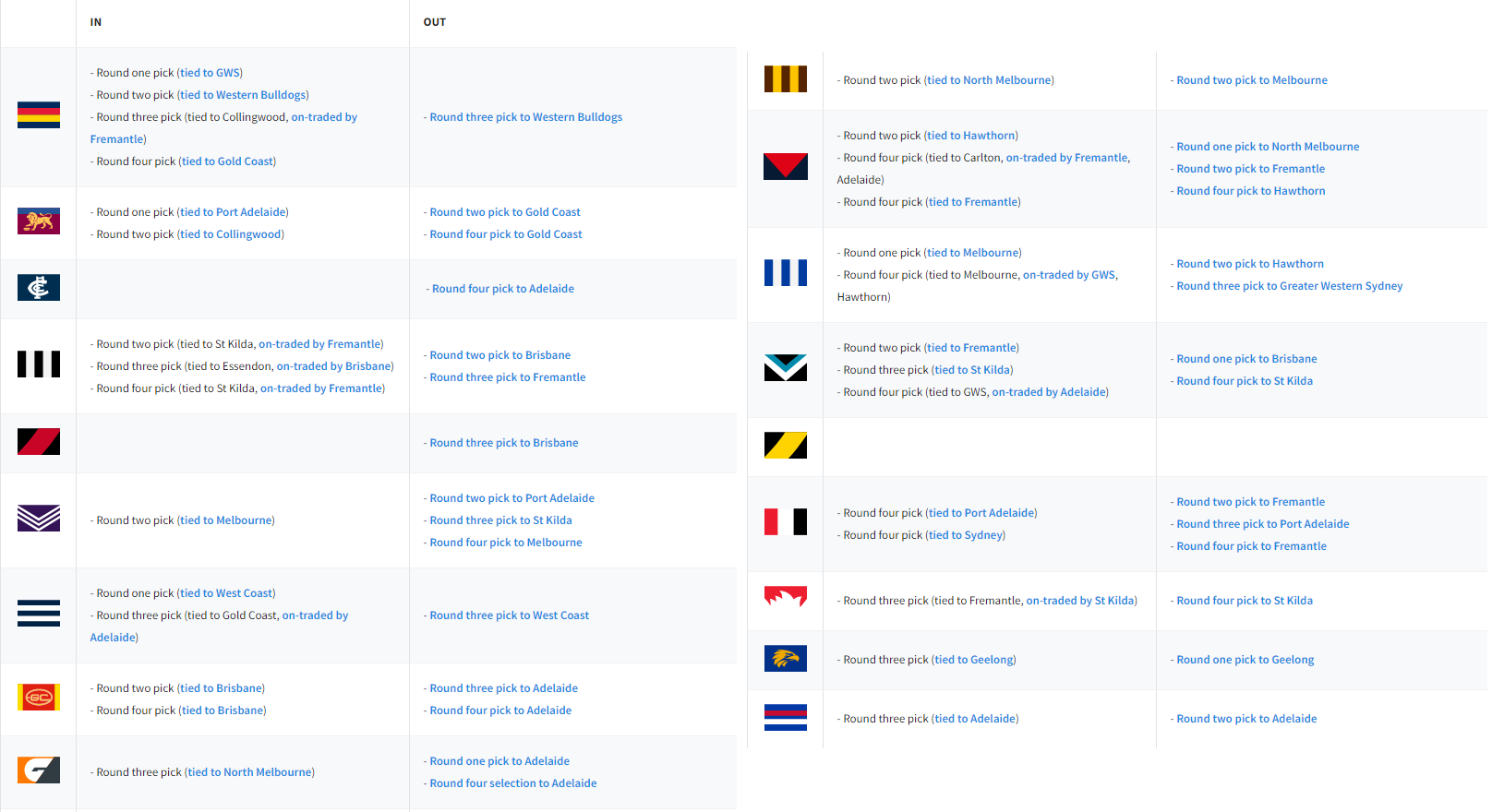Open 'Round three pick to Port Adelaide' link
The width and height of the screenshot is (1492, 812).
tap(1263, 524)
